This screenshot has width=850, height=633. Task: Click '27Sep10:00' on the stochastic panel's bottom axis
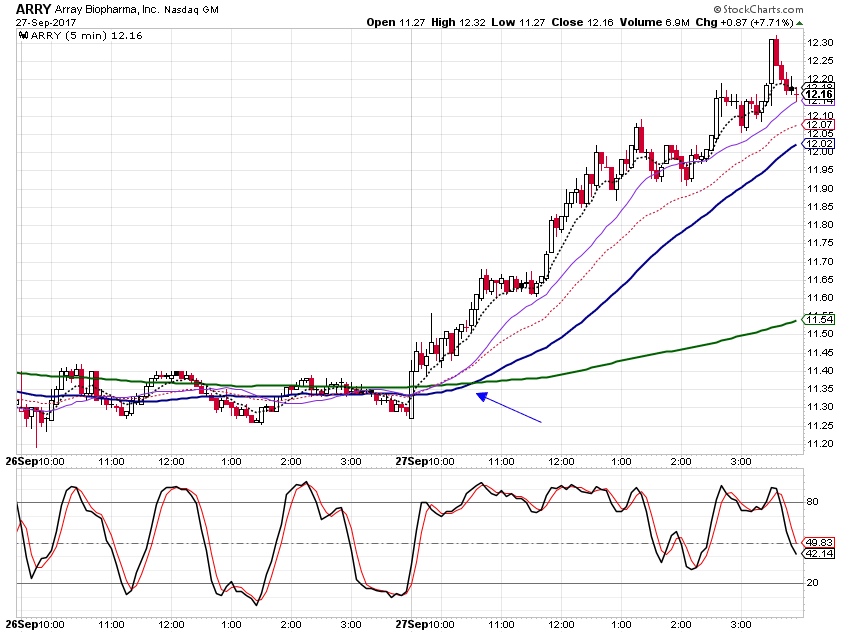point(425,624)
